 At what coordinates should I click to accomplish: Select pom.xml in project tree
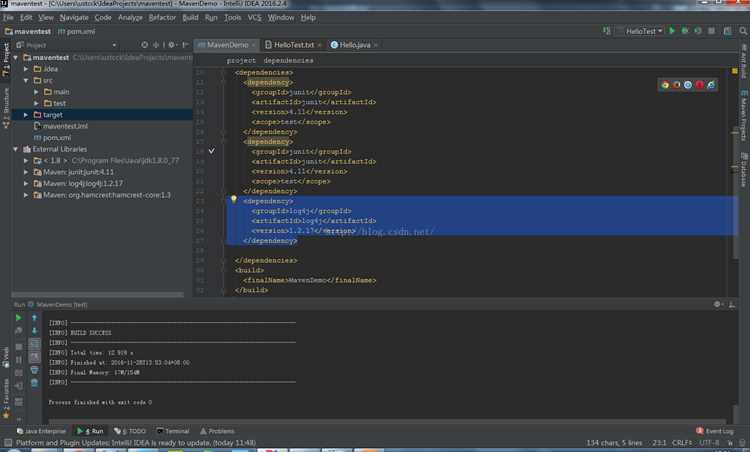57,138
